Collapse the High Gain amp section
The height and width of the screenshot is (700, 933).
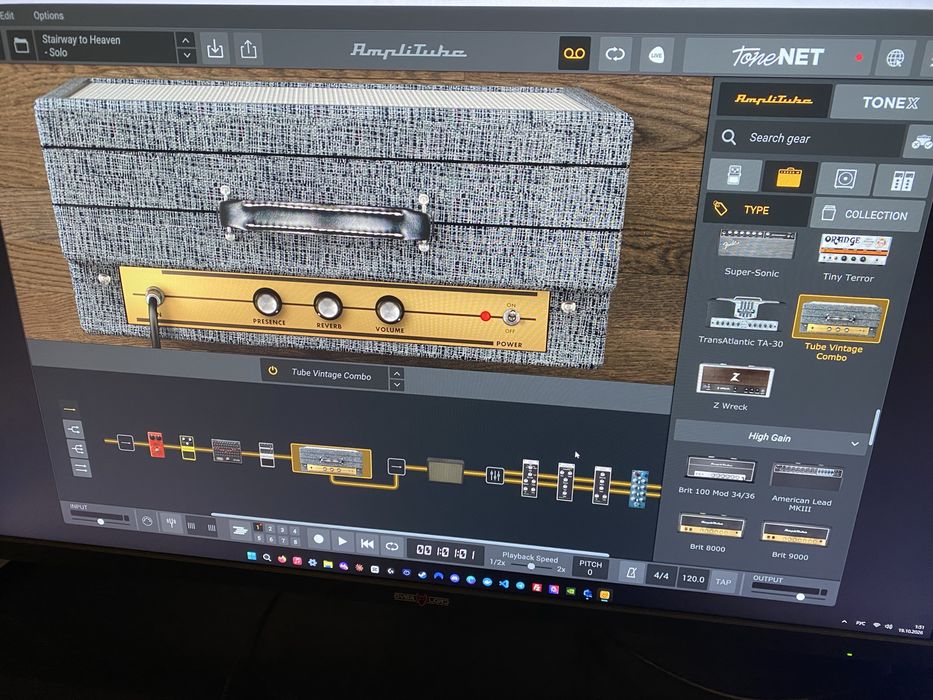[855, 444]
